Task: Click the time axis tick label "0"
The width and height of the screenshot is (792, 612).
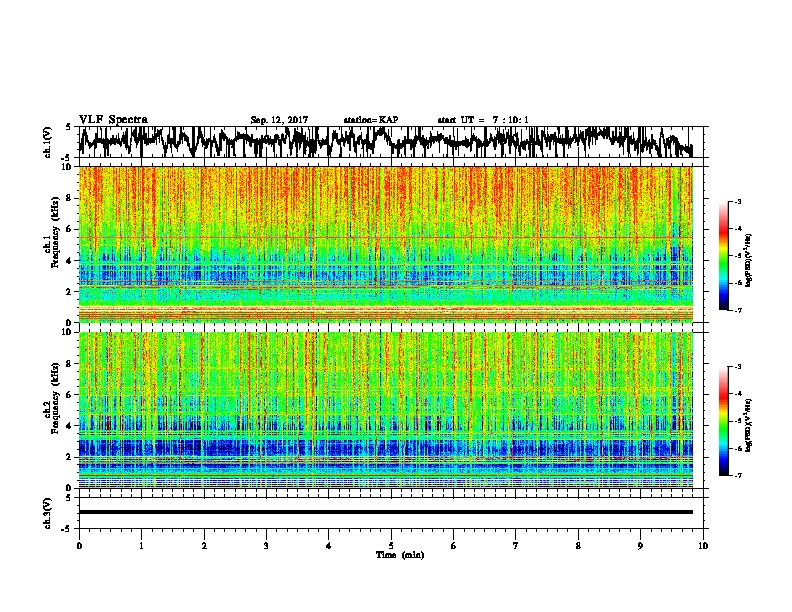Action: (x=79, y=546)
